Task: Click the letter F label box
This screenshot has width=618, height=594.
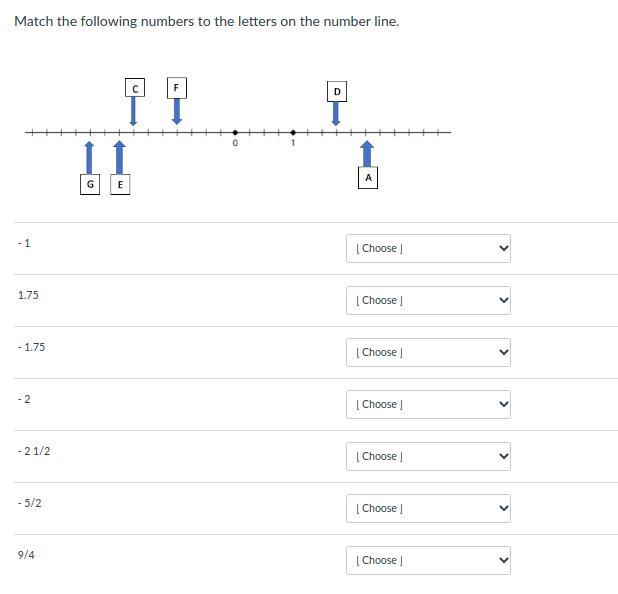Action: (x=176, y=88)
